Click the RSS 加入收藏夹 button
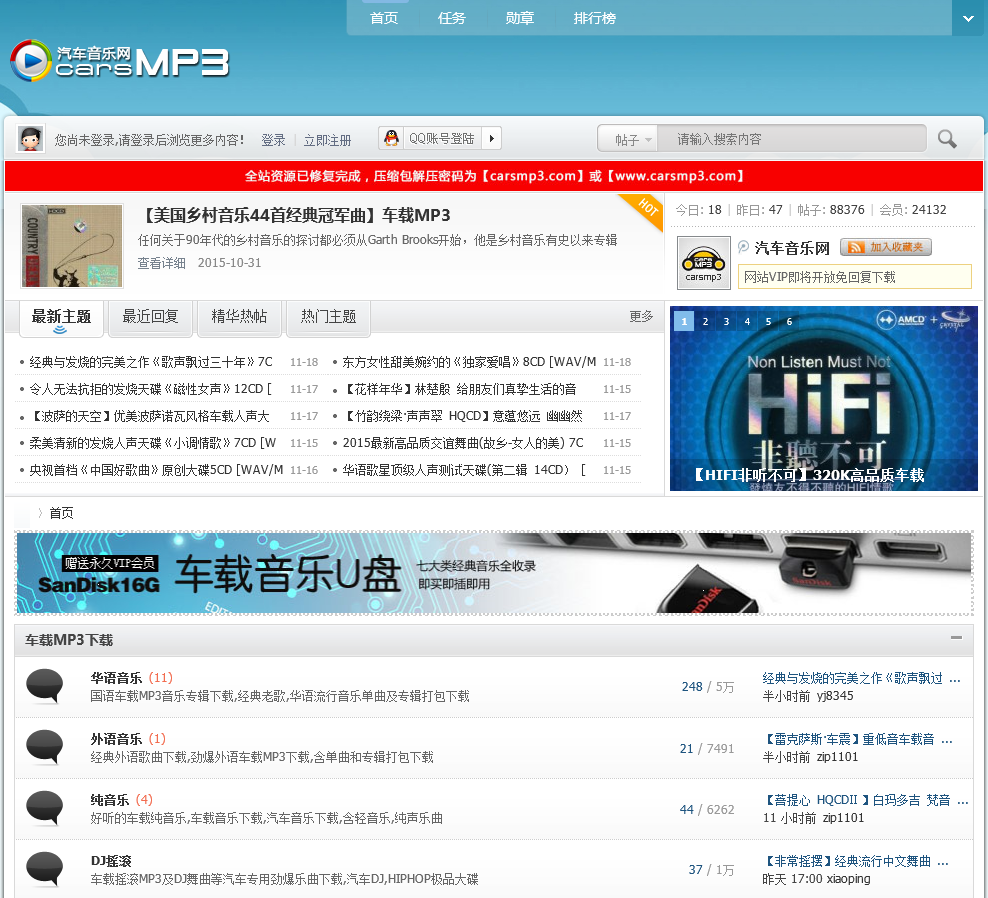 (x=885, y=247)
